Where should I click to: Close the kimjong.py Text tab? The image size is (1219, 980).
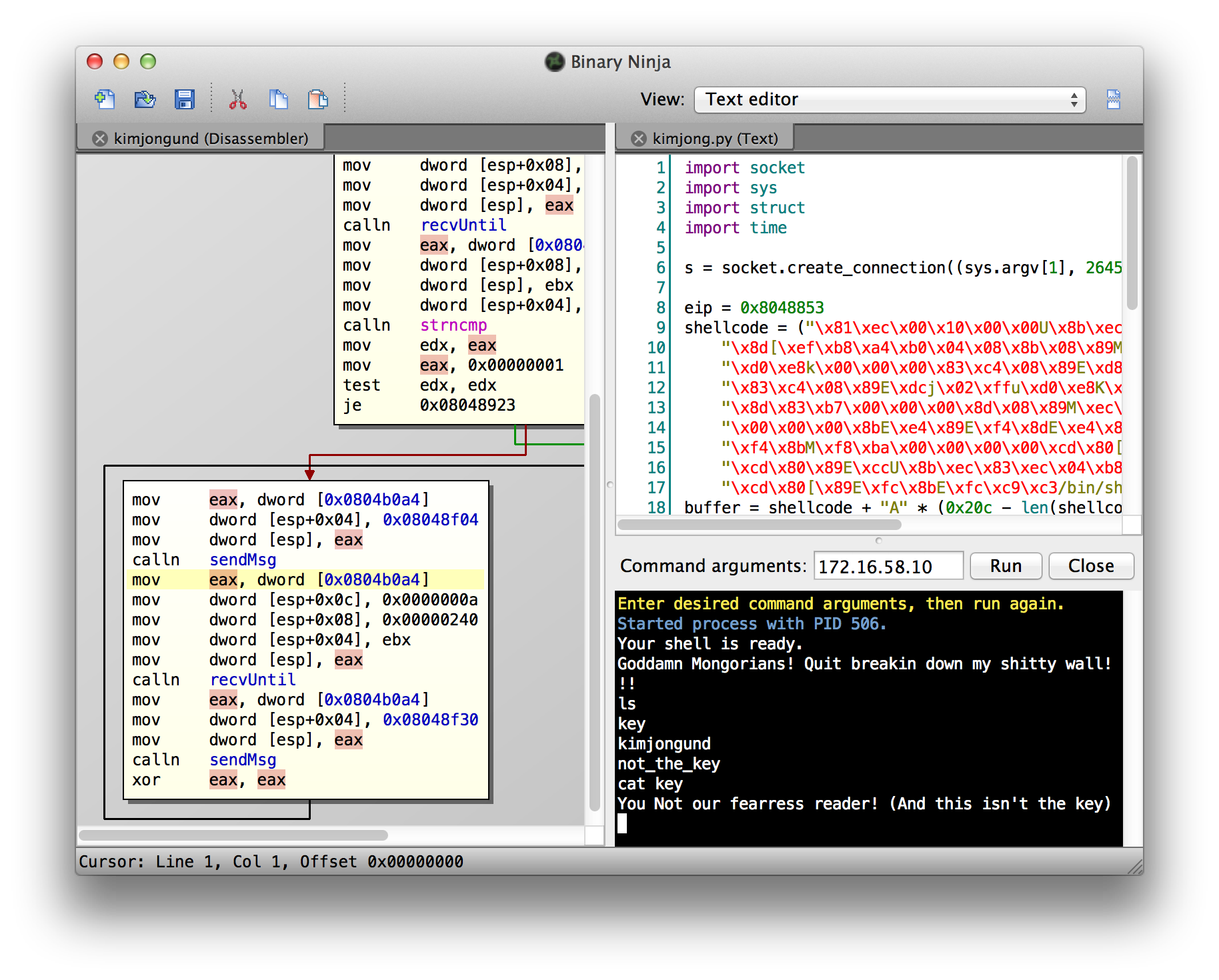click(639, 139)
